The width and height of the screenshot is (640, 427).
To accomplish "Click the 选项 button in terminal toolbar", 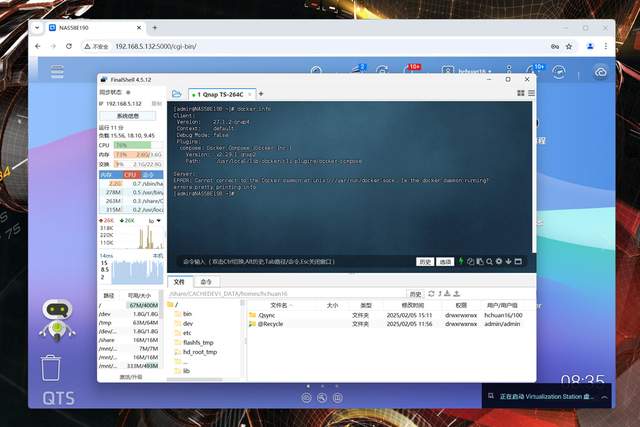I will 445,262.
